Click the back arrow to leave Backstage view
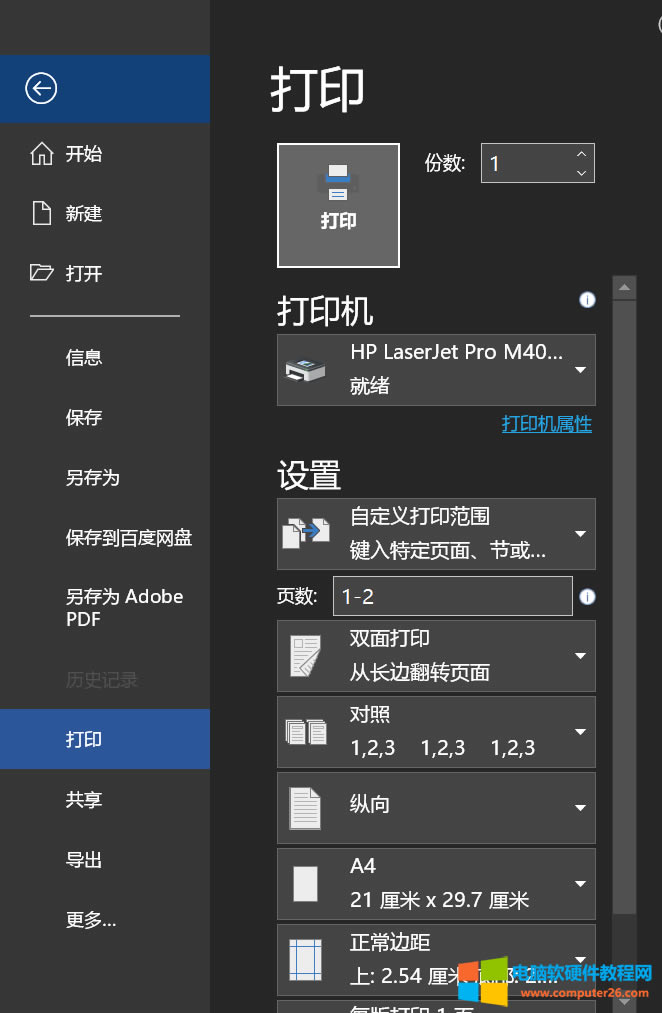The height and width of the screenshot is (1013, 662). click(40, 88)
